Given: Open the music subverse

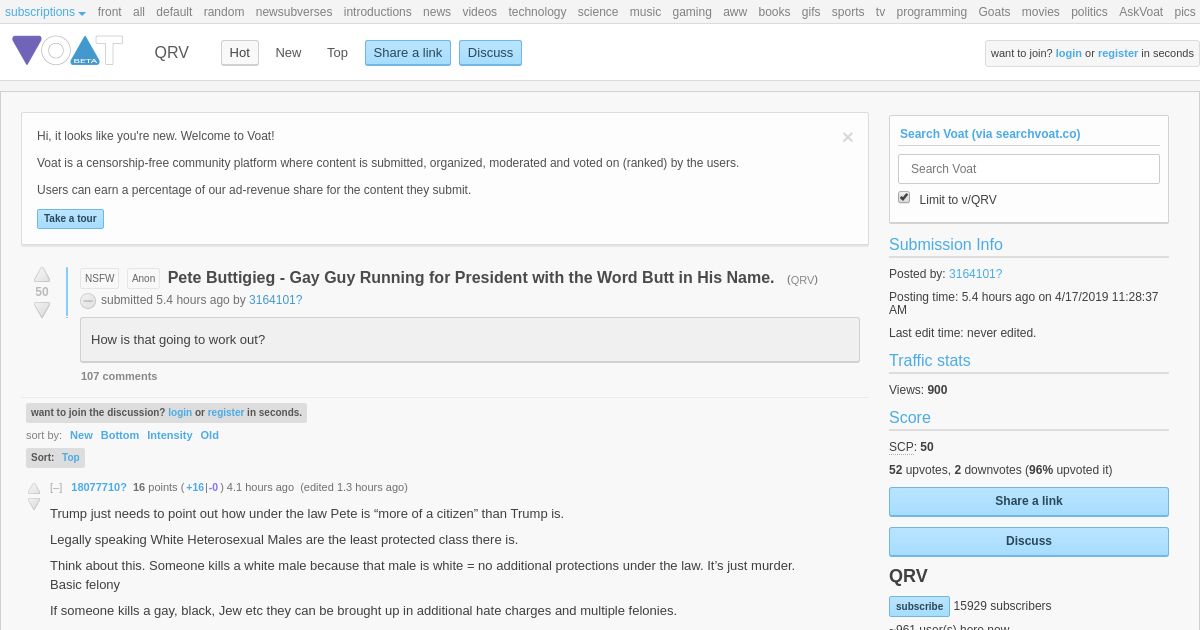Looking at the screenshot, I should point(646,12).
